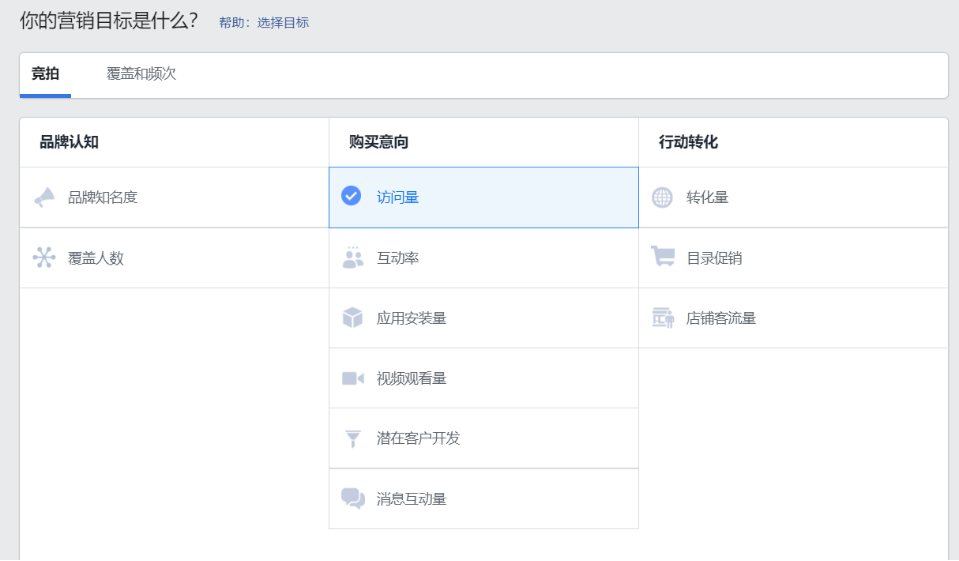The height and width of the screenshot is (561, 959).
Task: Select the 覆盖人数 objective
Action: 174,258
